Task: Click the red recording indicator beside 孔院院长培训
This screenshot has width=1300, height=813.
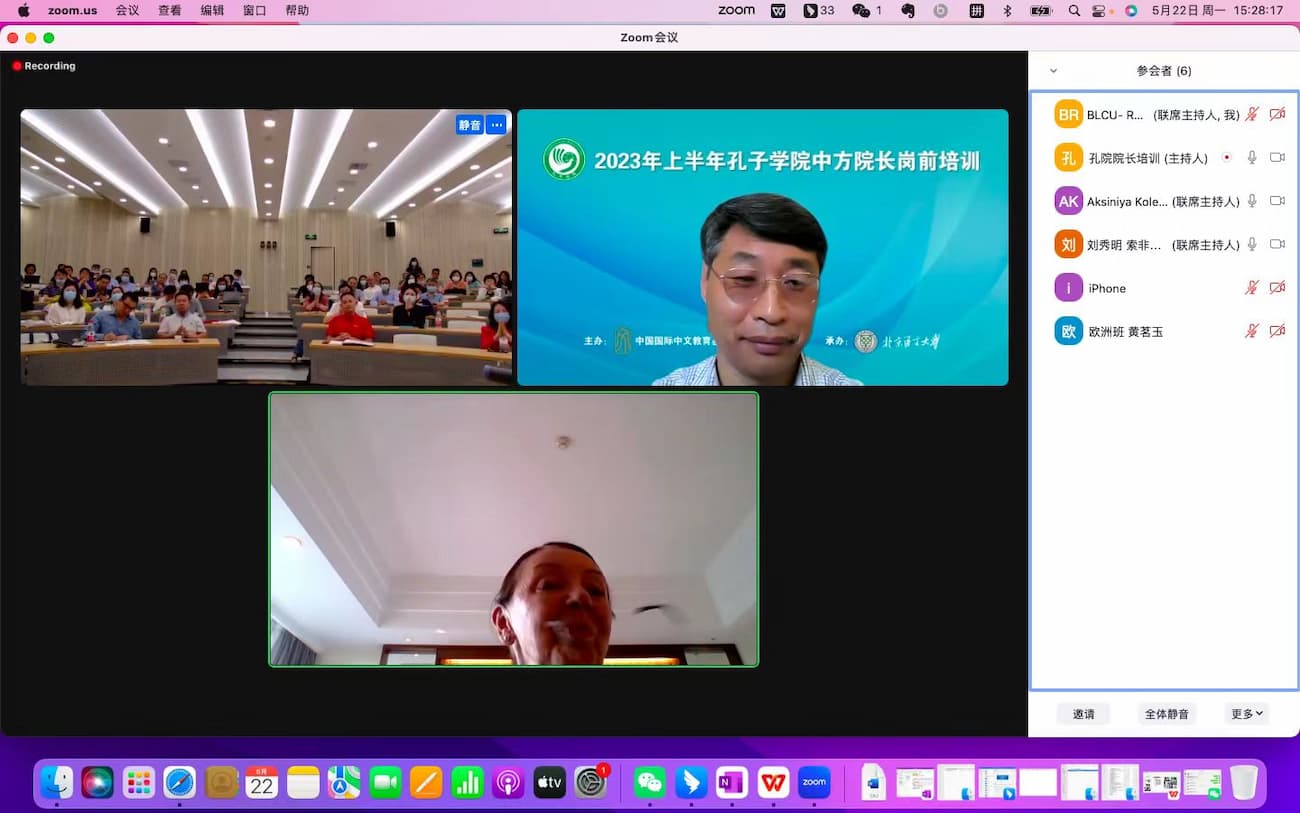Action: 1226,158
